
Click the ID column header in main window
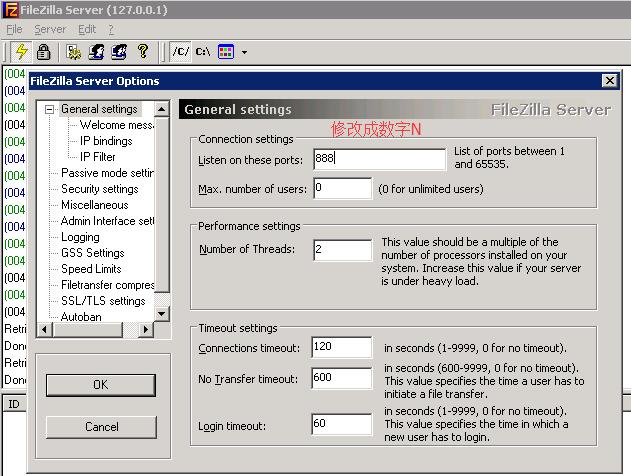(14, 404)
